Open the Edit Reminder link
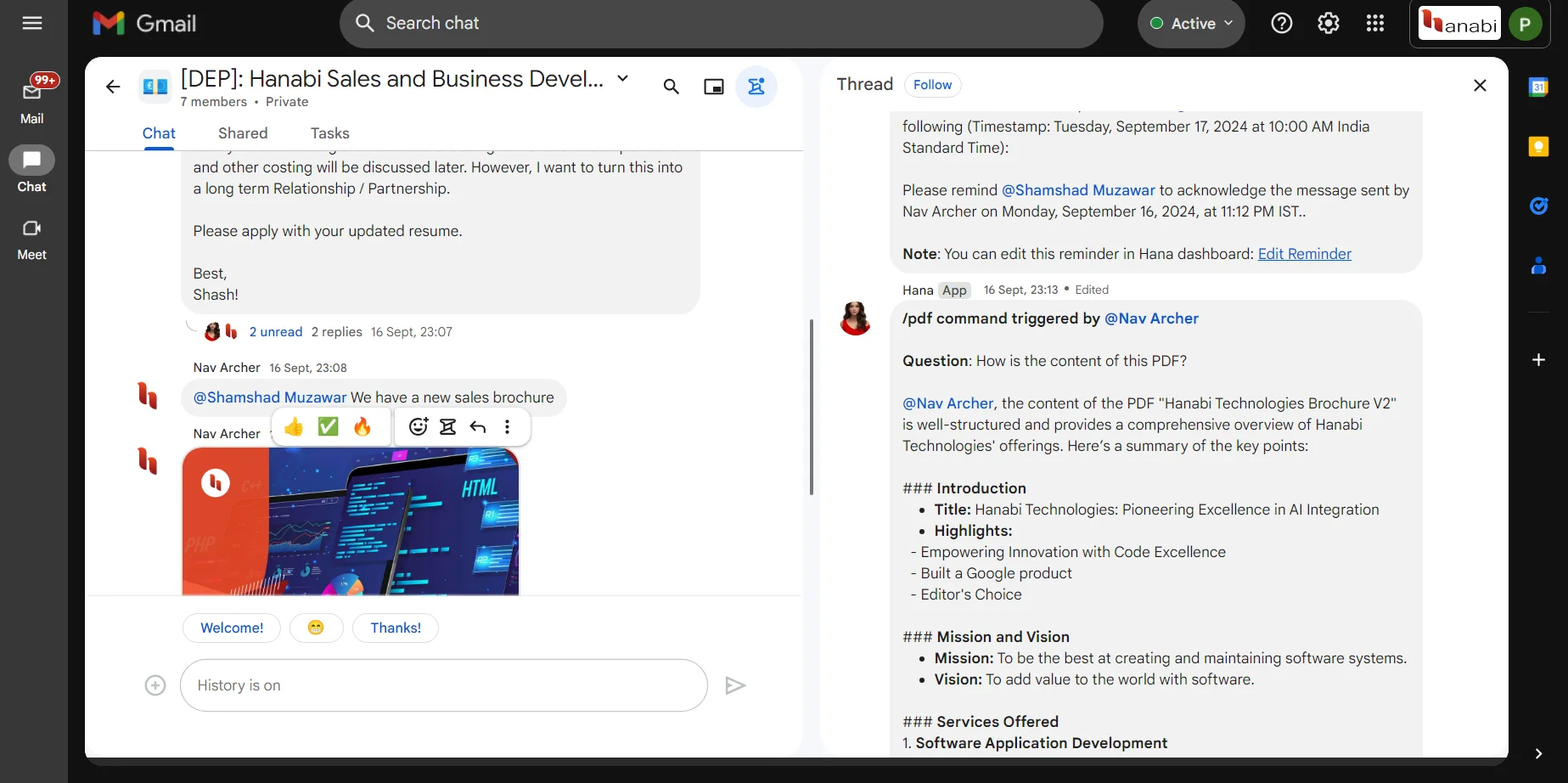 click(x=1304, y=254)
